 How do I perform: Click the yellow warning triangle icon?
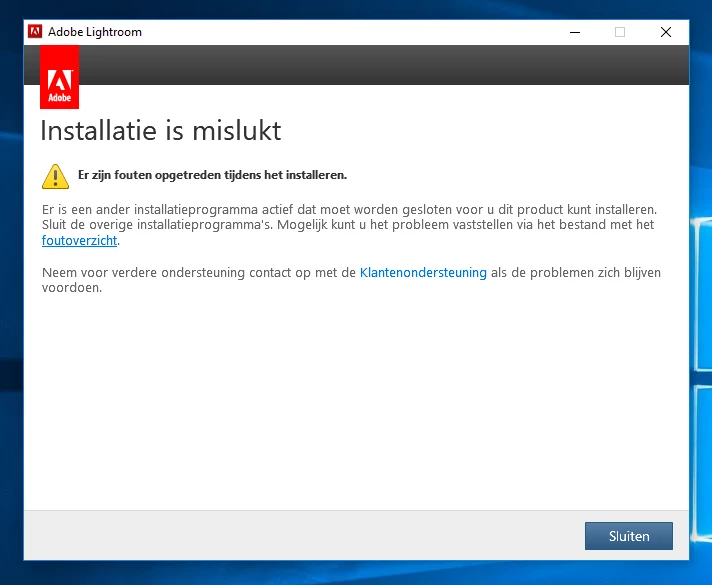tap(55, 176)
